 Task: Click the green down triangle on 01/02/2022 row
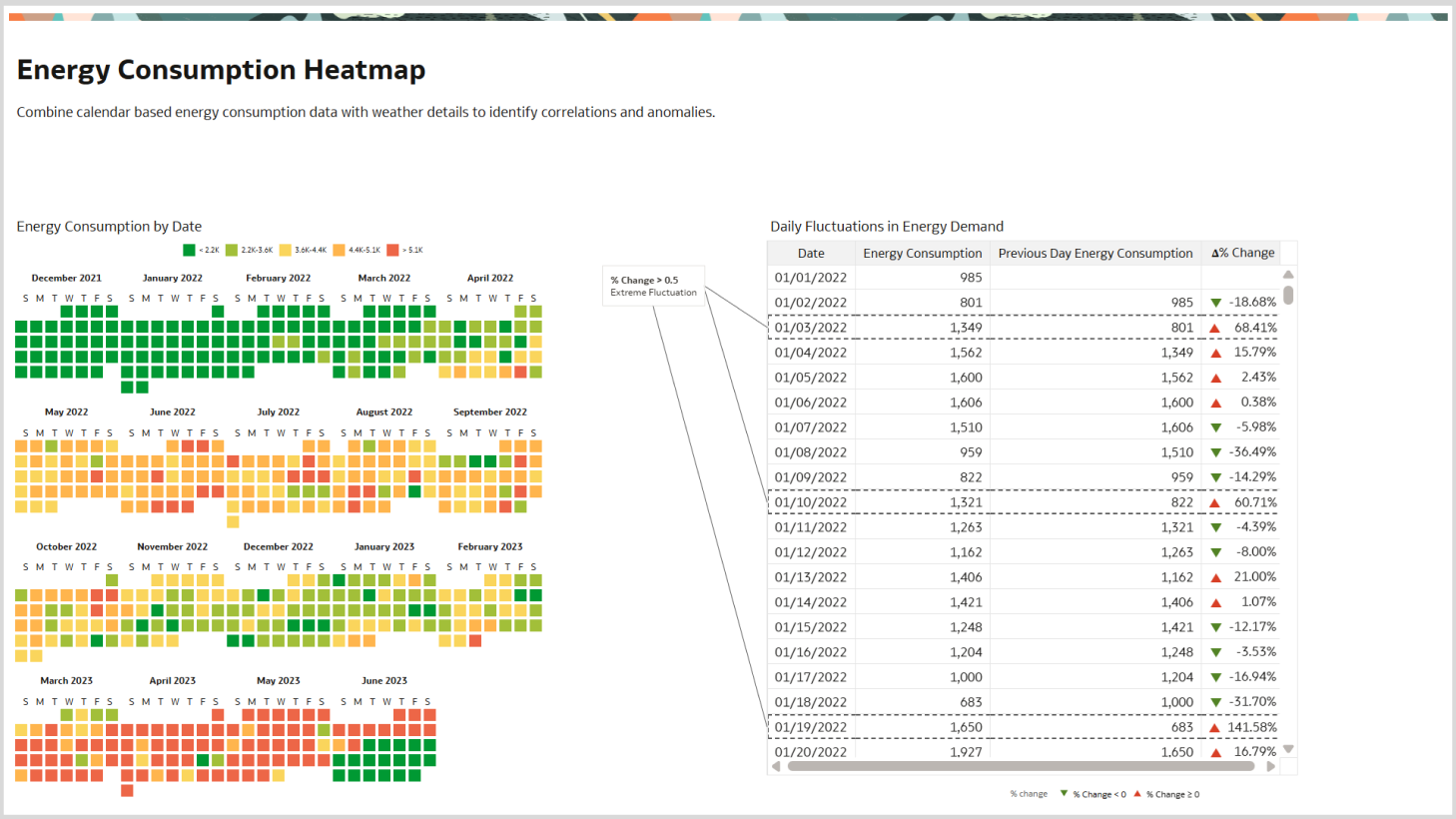coord(1213,302)
